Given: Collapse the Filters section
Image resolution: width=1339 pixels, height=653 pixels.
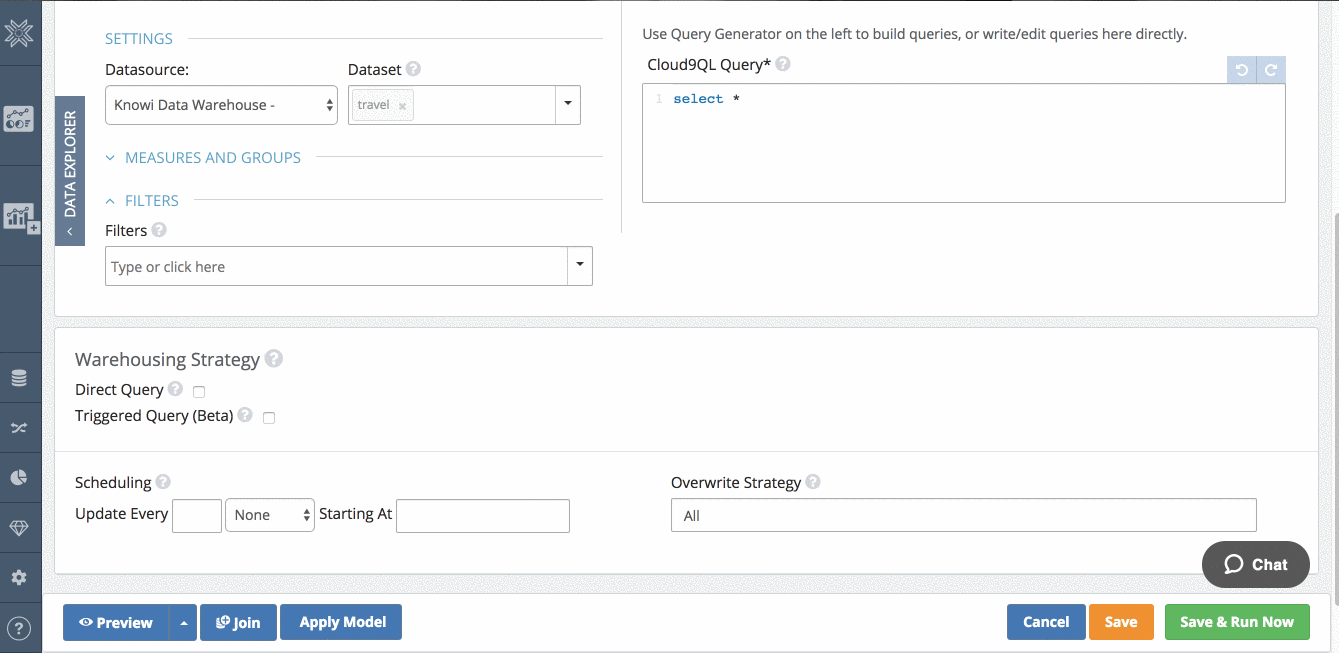Looking at the screenshot, I should (142, 201).
